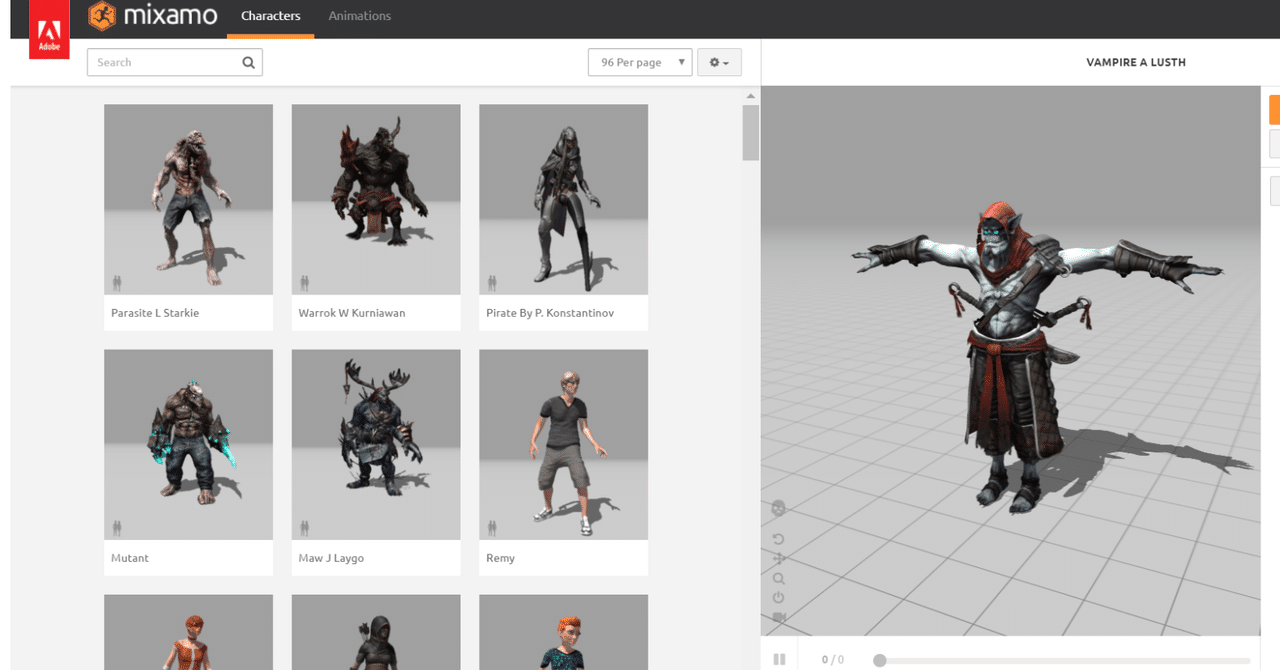Click the '0 / 0' frame counter
Screen dimensions: 1280x670
pos(833,660)
